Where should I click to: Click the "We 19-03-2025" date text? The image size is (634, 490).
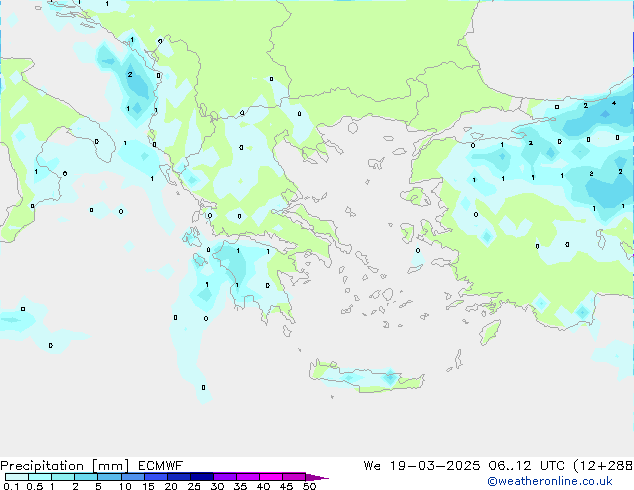[422, 466]
